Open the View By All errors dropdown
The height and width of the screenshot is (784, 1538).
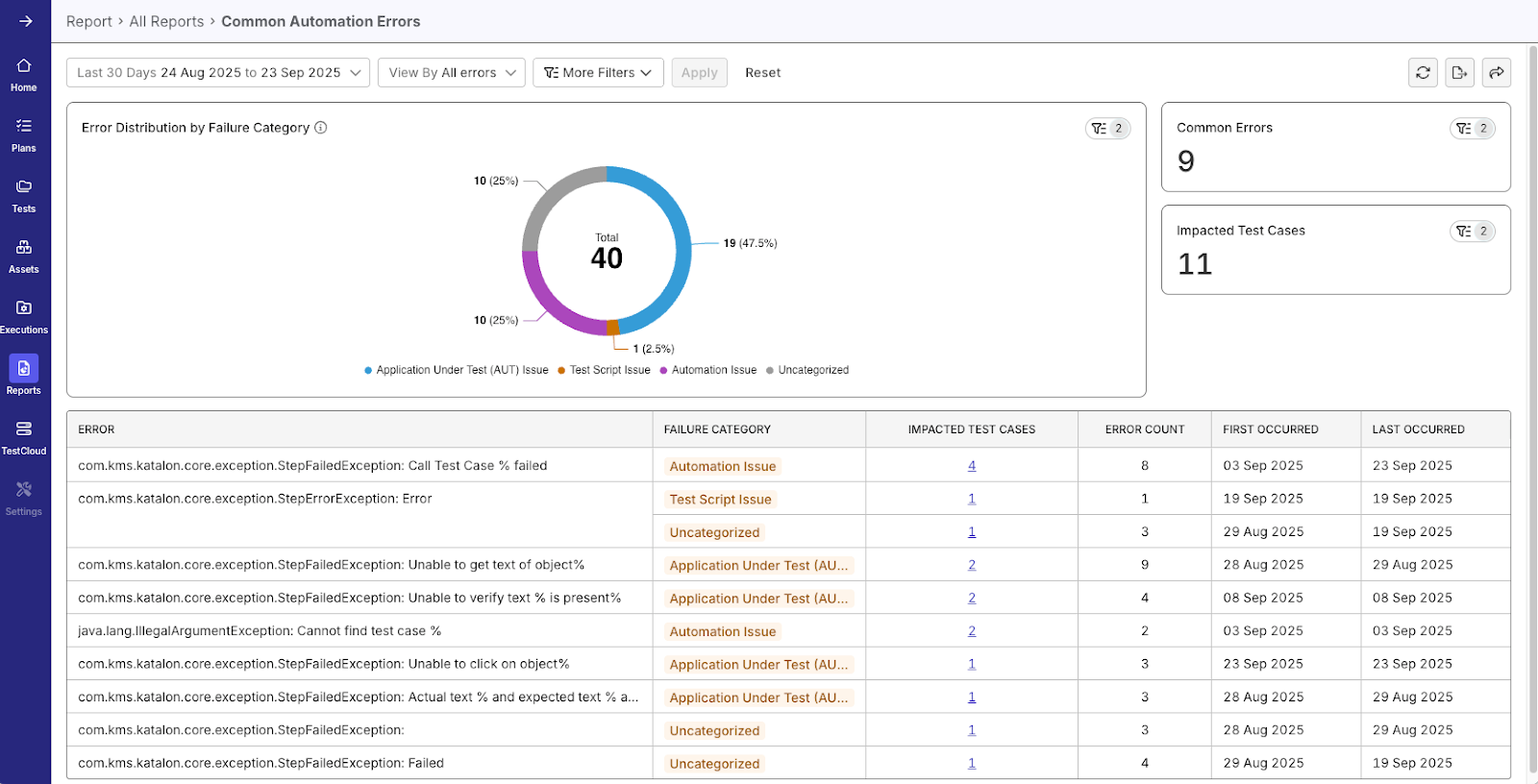click(x=452, y=73)
